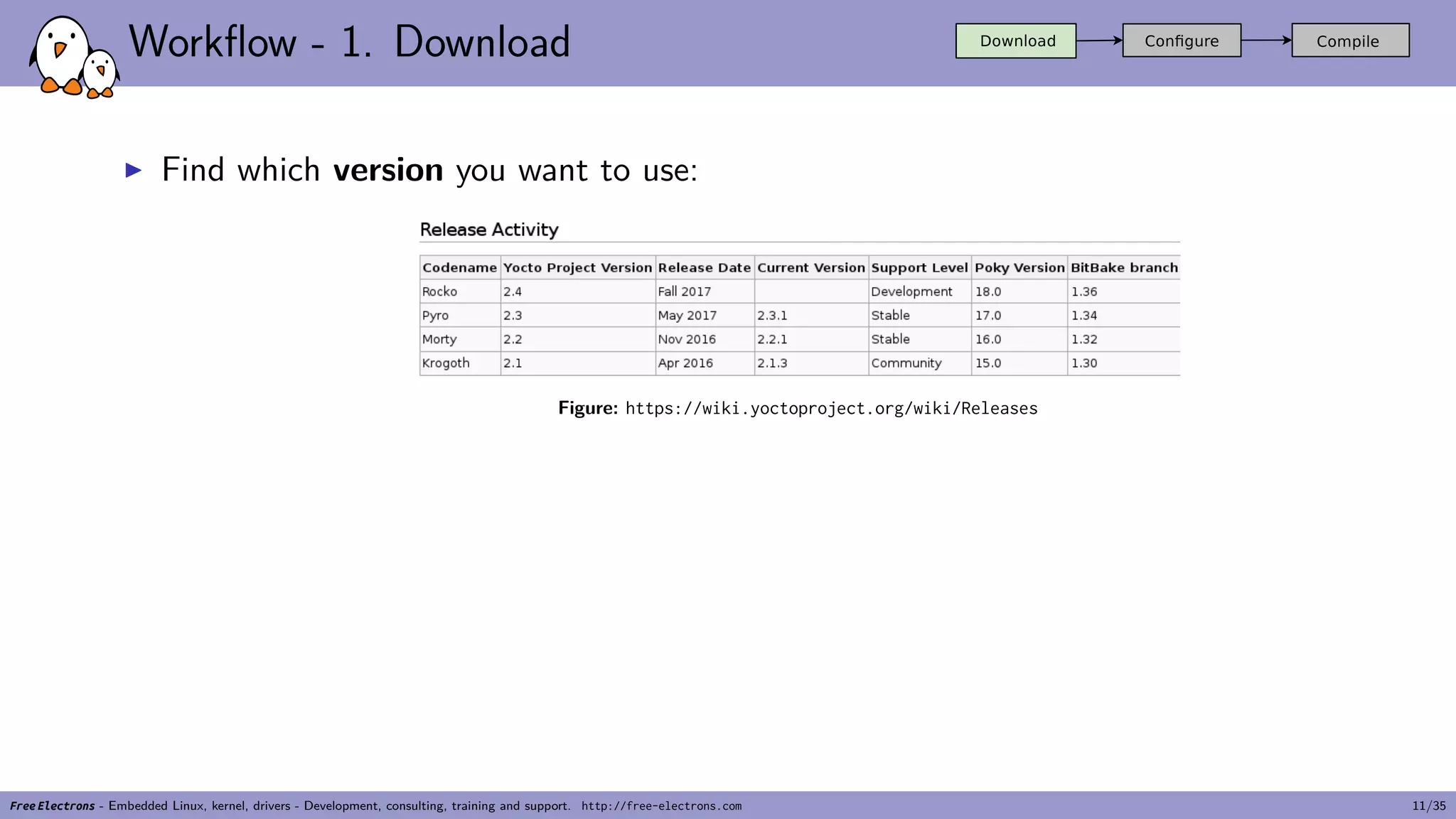The image size is (1456, 819).
Task: Click the penguin logo in the header
Action: (74, 57)
